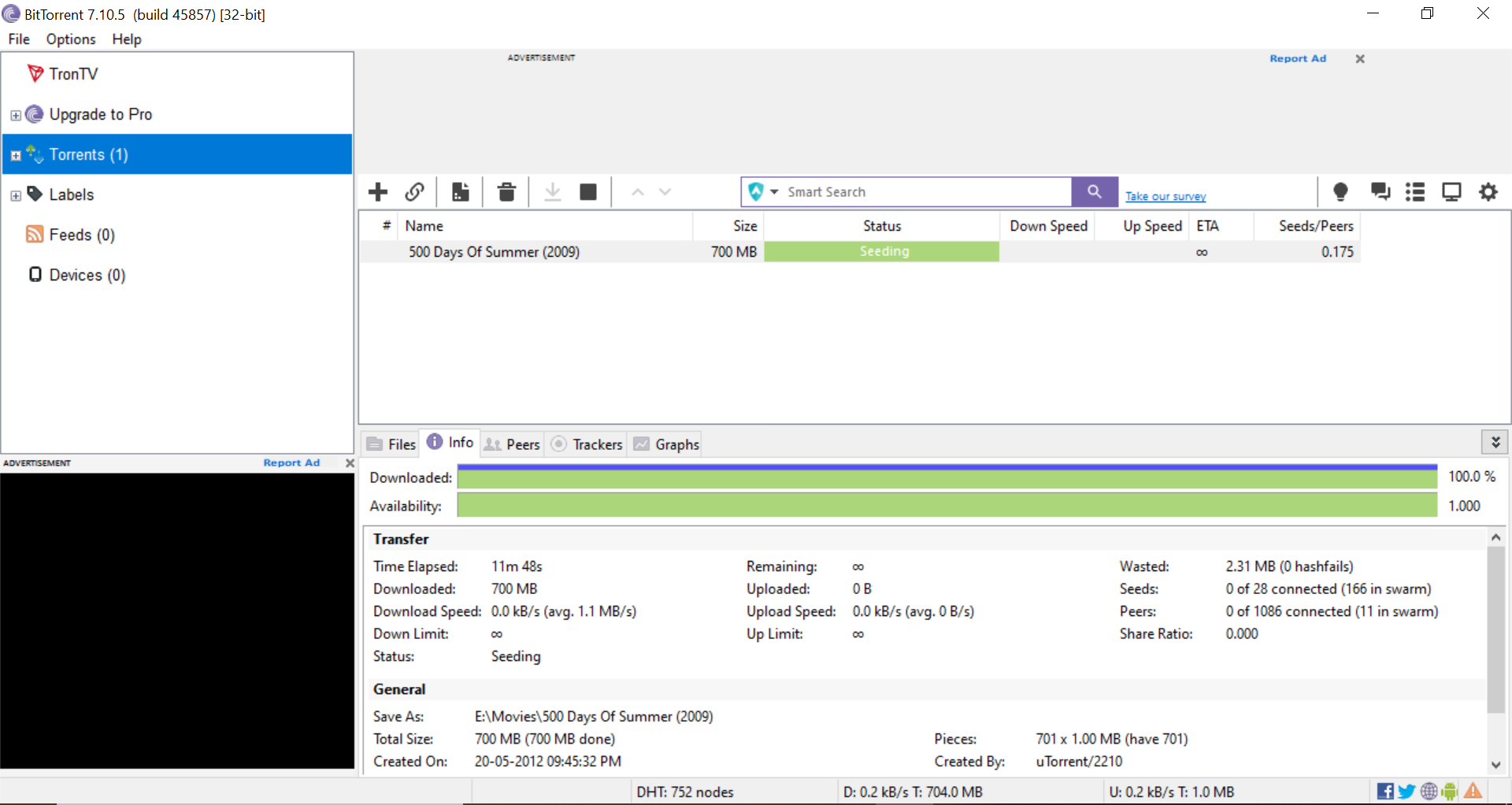This screenshot has height=805, width=1512.
Task: Open the File menu
Action: [x=19, y=39]
